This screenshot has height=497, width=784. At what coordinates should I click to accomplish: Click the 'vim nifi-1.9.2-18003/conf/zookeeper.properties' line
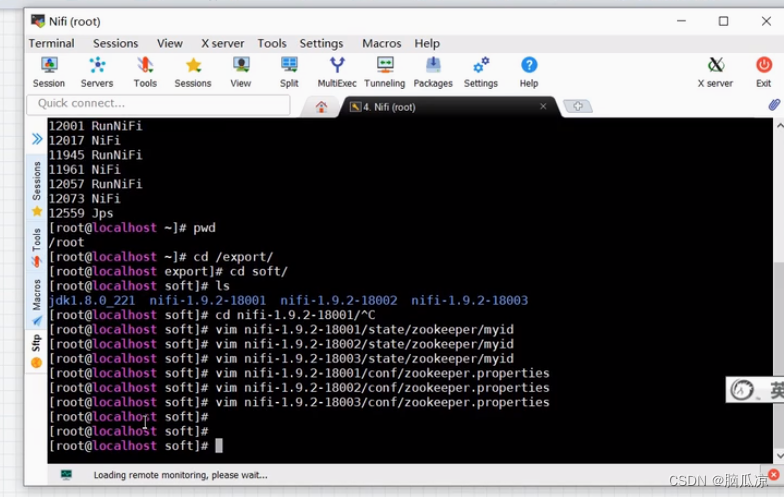[x=299, y=402]
